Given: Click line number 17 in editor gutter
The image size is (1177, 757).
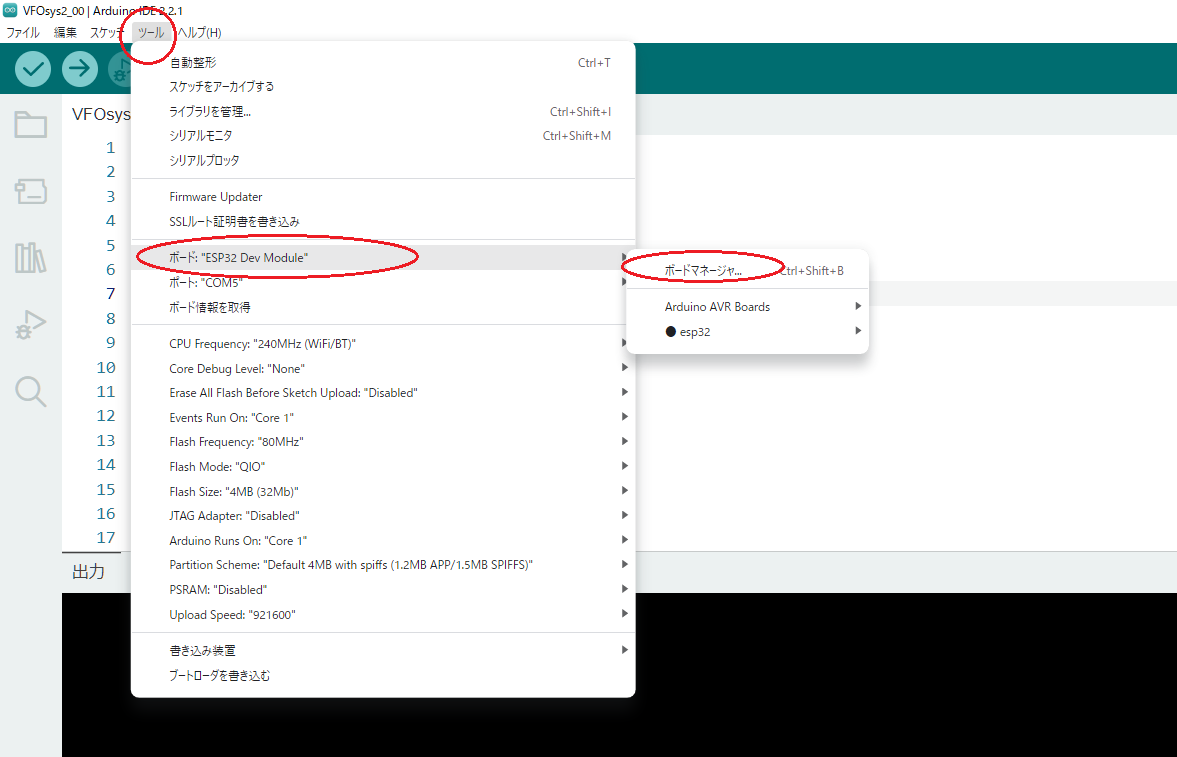Looking at the screenshot, I should coord(106,538).
